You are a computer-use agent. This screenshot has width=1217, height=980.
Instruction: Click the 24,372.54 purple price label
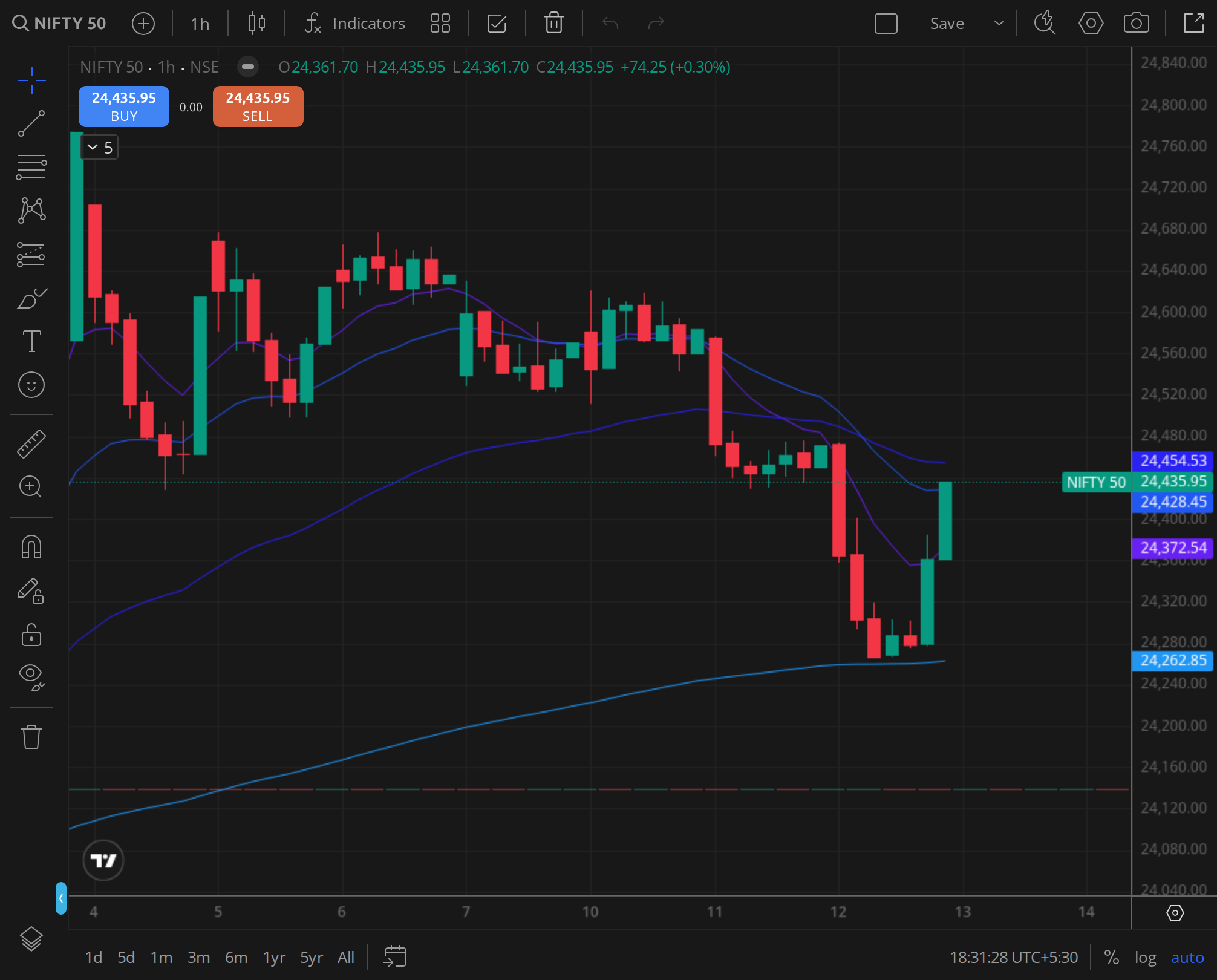(x=1173, y=548)
